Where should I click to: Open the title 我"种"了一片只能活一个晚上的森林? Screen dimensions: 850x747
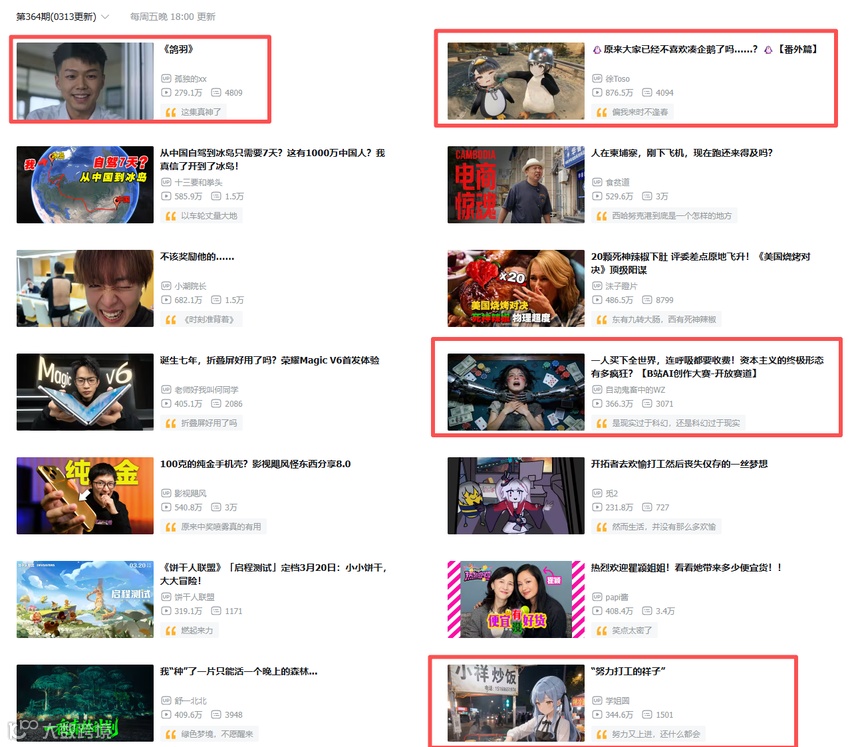pos(239,671)
